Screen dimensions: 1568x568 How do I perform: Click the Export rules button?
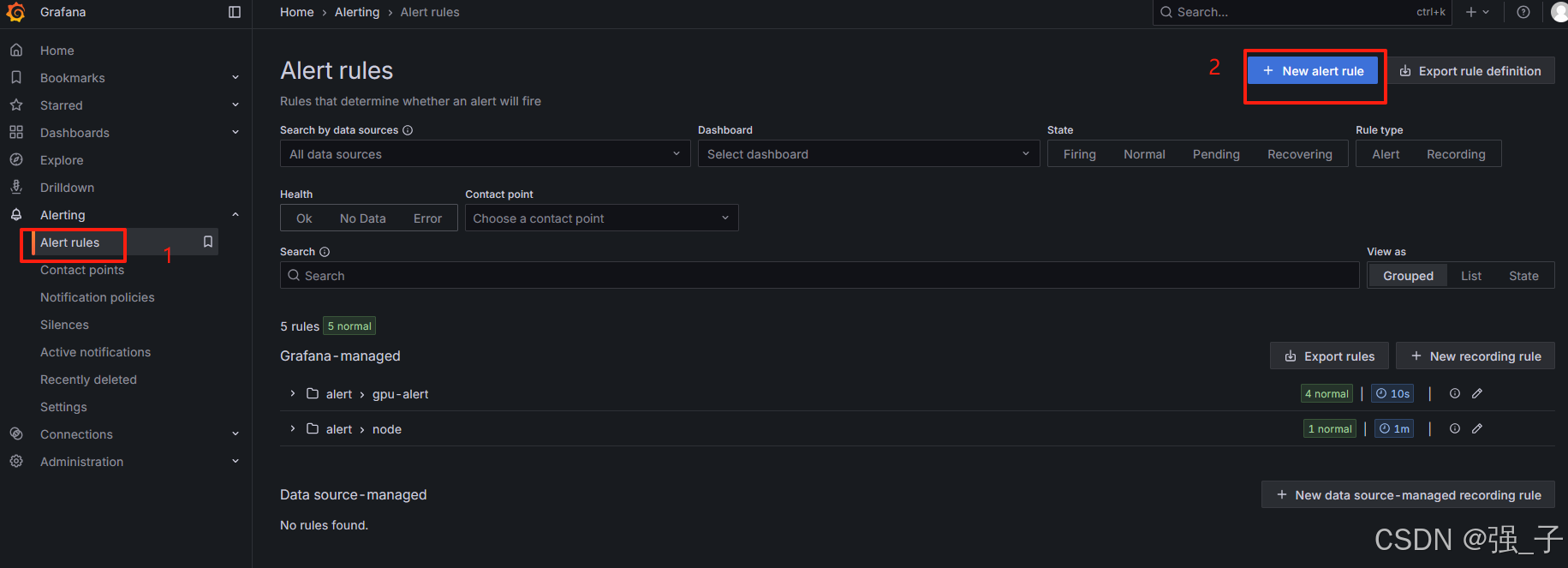pyautogui.click(x=1329, y=356)
